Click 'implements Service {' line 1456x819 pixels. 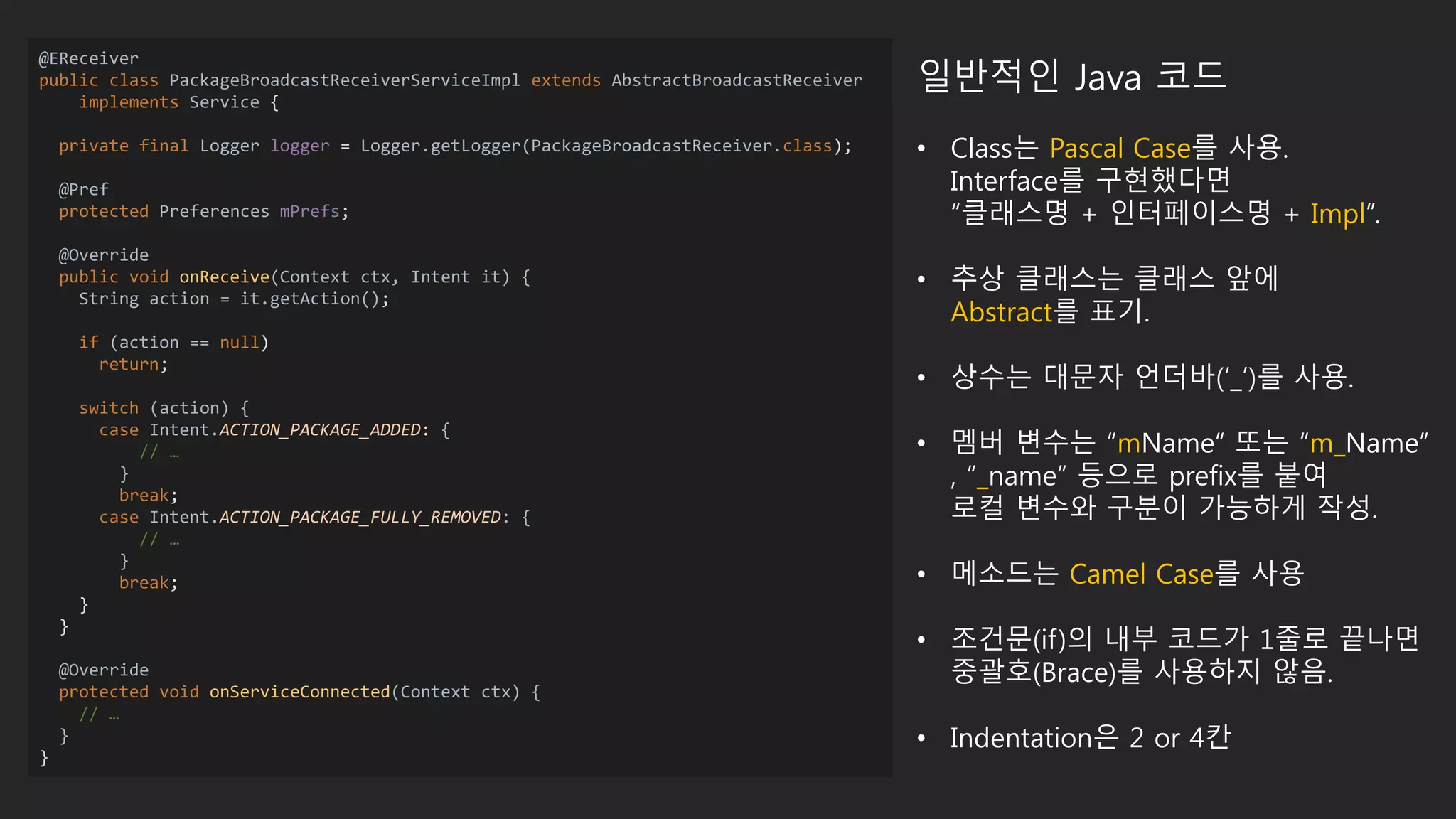pos(179,102)
